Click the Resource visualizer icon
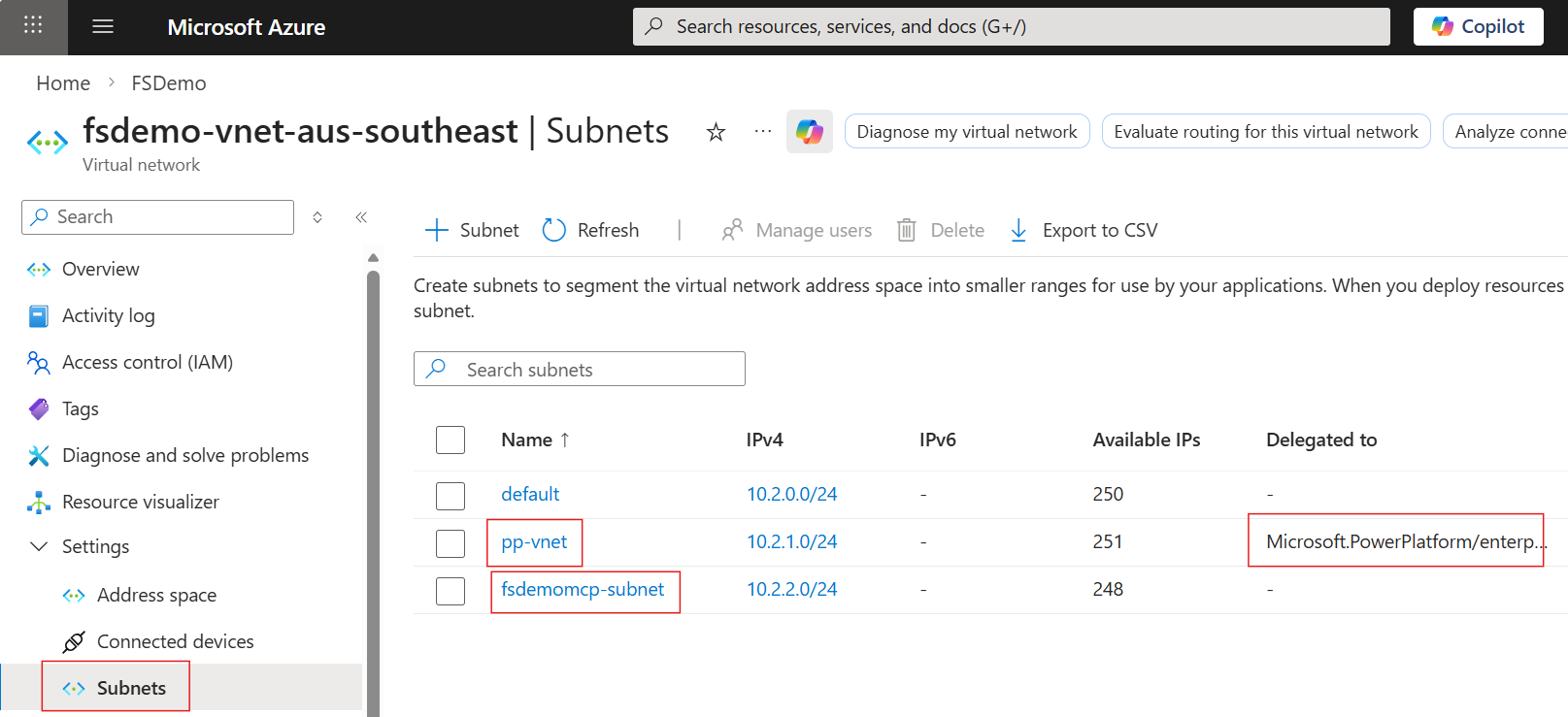The height and width of the screenshot is (717, 1568). 39,502
